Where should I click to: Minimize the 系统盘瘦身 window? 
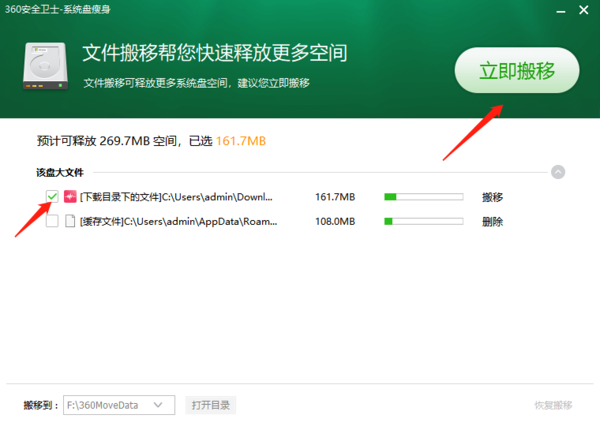pos(561,11)
